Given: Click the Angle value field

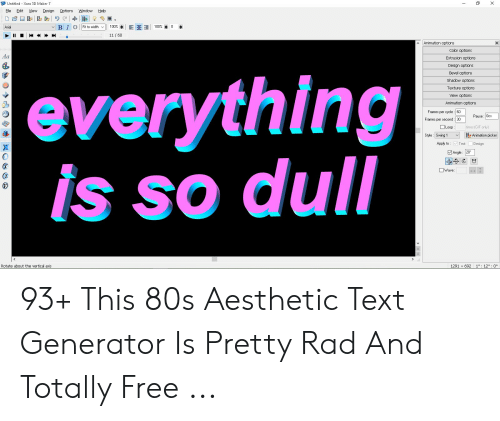Looking at the screenshot, I should [470, 152].
